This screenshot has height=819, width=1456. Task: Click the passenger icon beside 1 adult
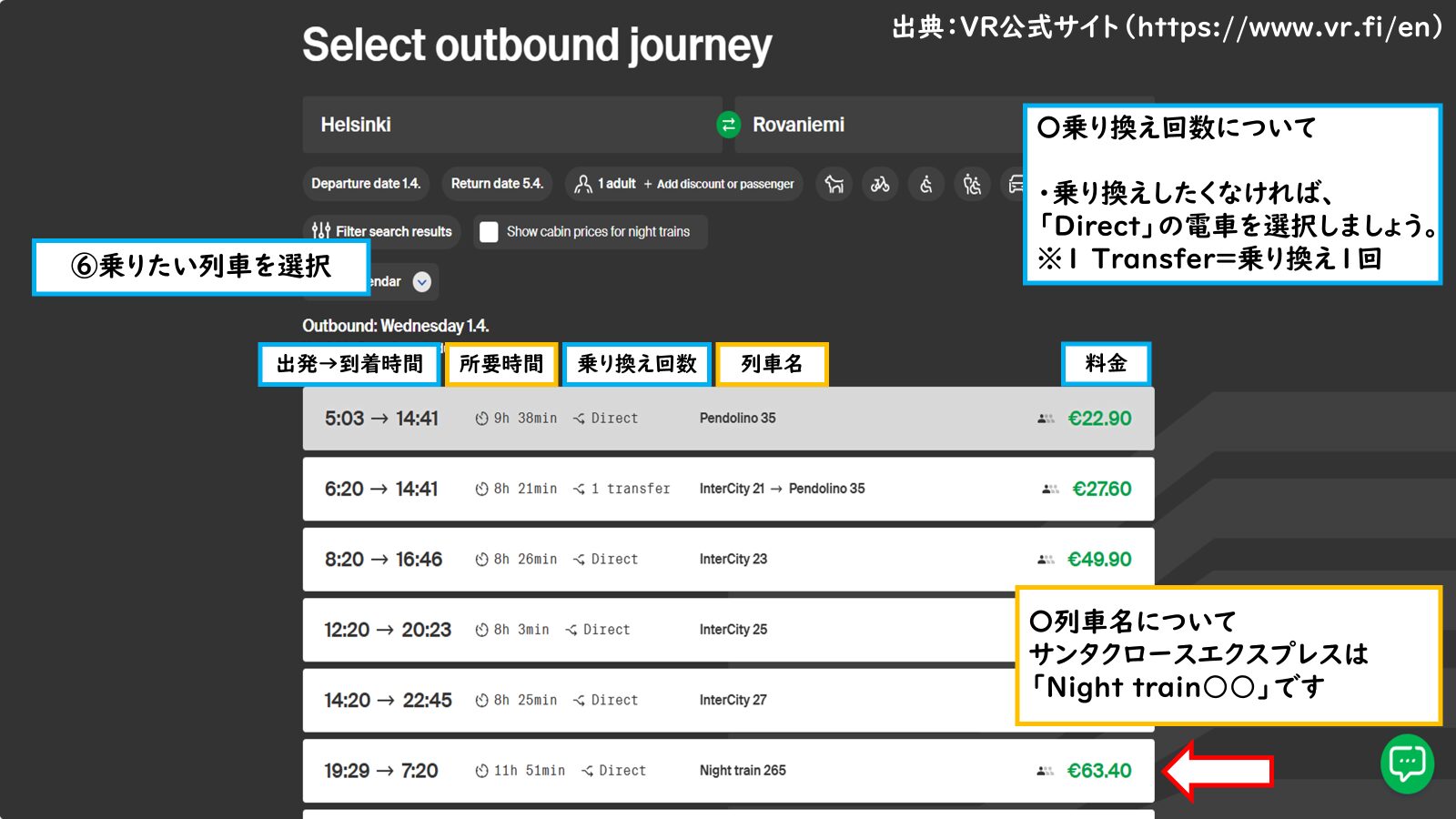tap(583, 184)
